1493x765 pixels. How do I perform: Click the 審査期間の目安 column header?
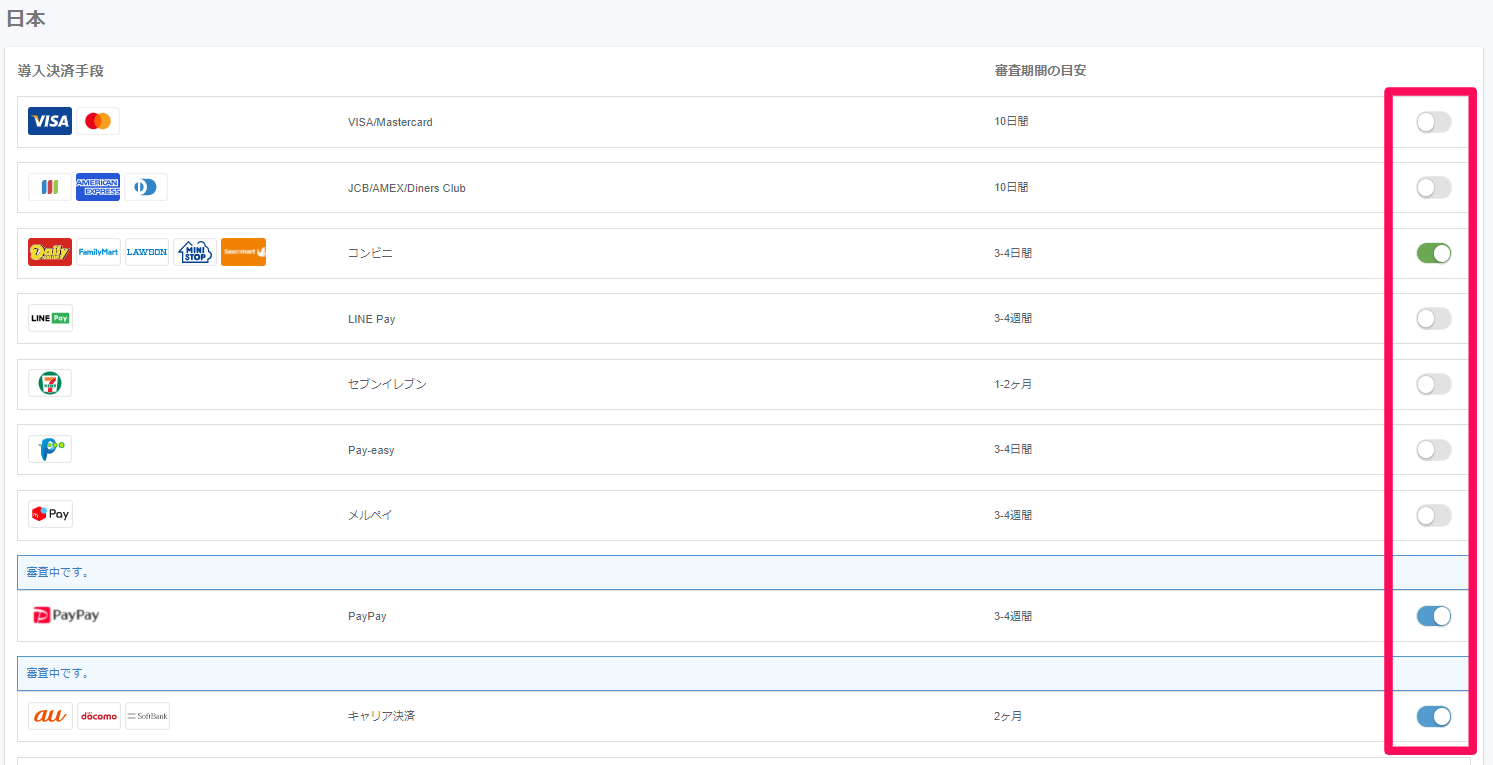click(1040, 71)
